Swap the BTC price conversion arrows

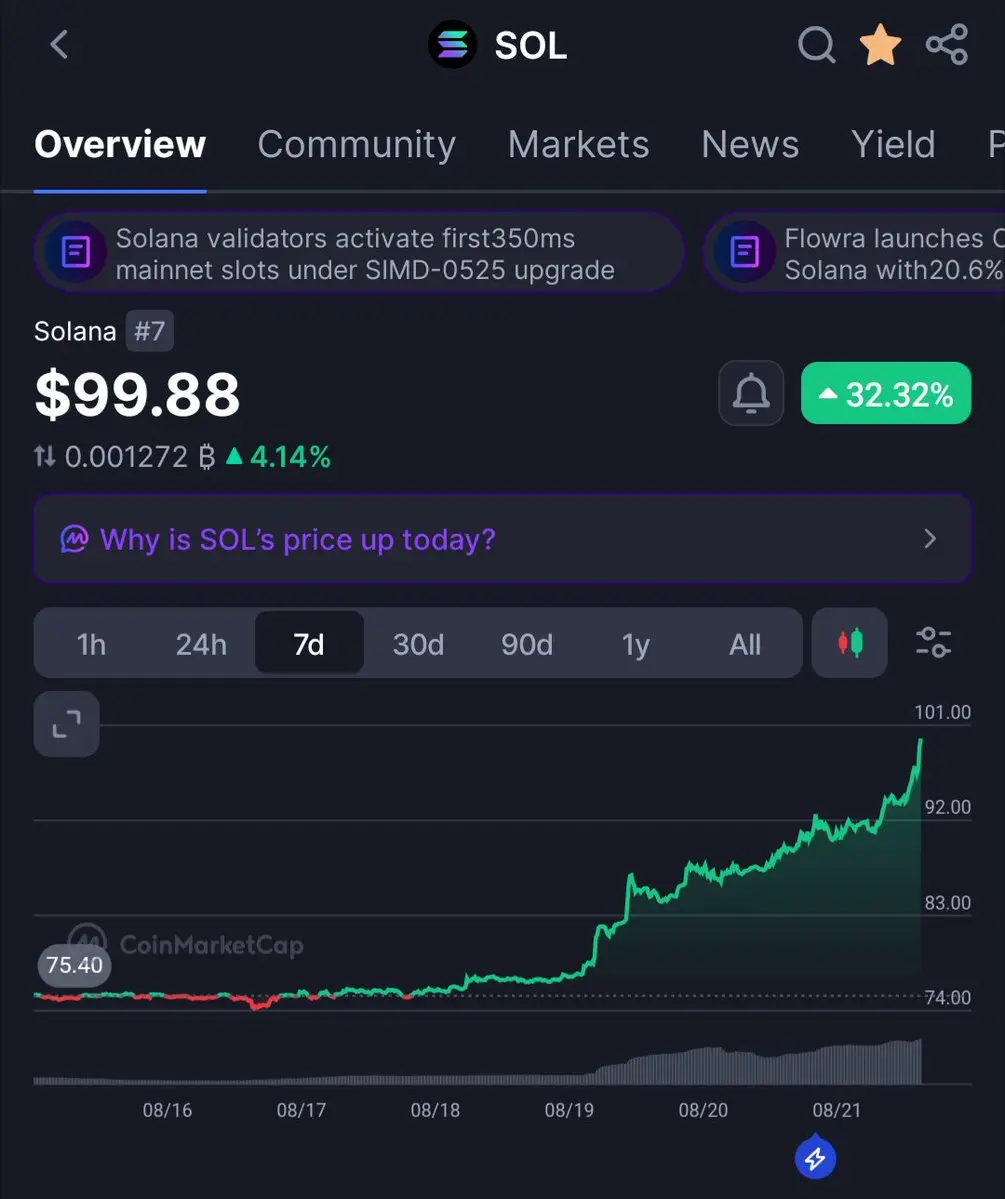tap(44, 457)
